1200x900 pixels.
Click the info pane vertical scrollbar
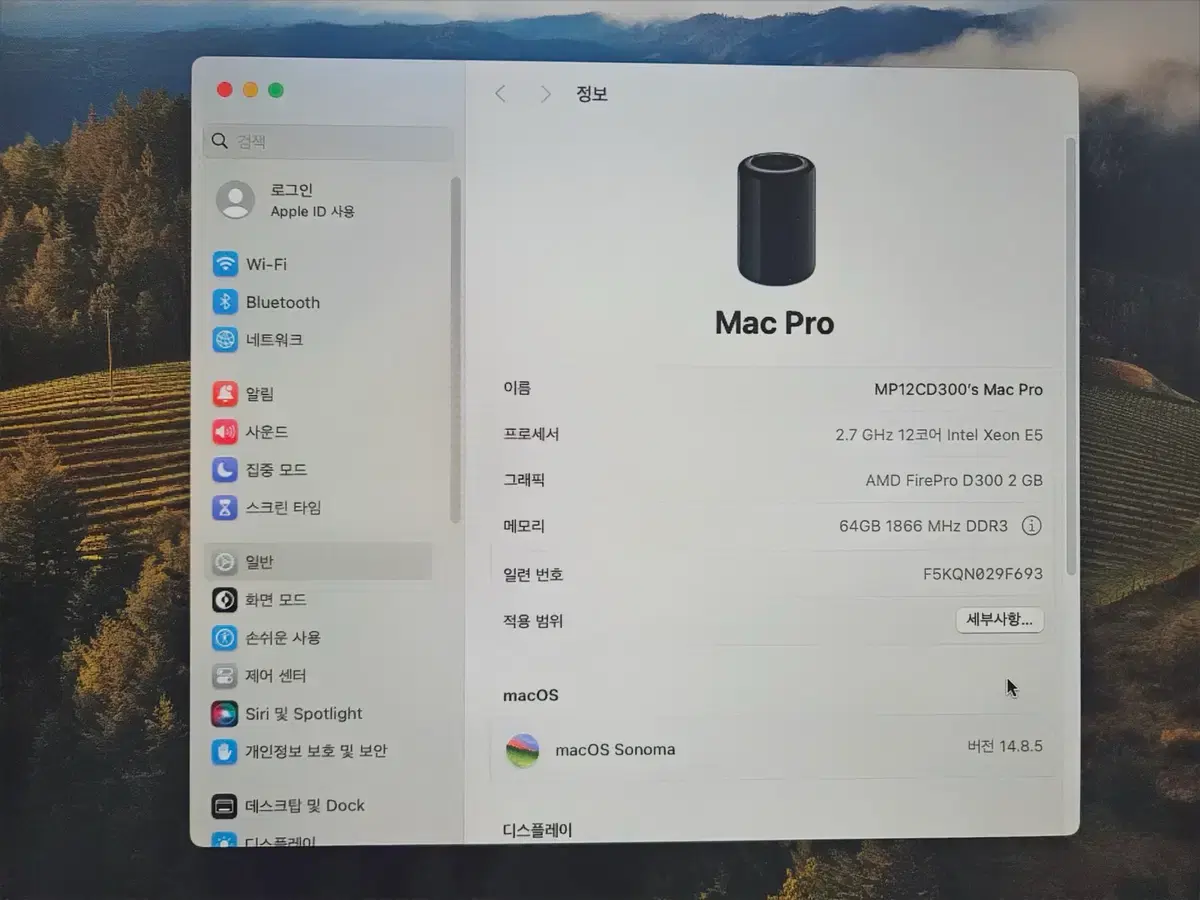(1071, 356)
